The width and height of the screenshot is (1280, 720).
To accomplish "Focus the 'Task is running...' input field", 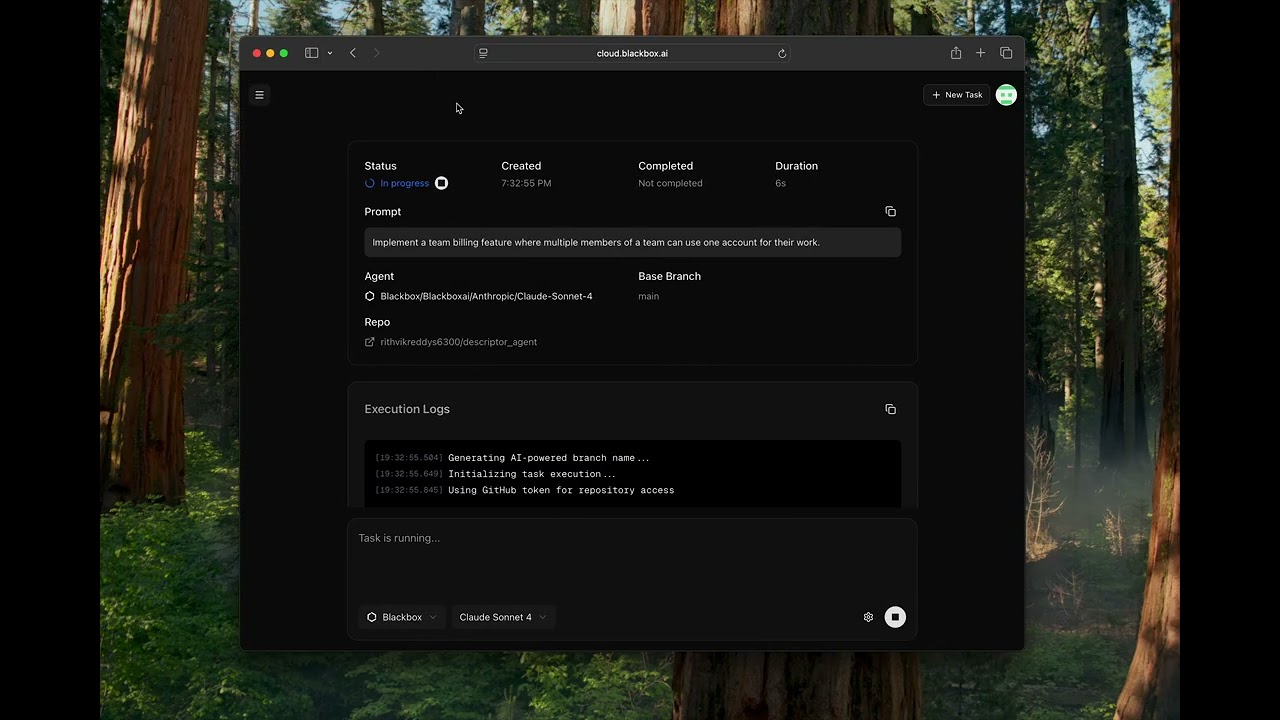I will [x=632, y=560].
